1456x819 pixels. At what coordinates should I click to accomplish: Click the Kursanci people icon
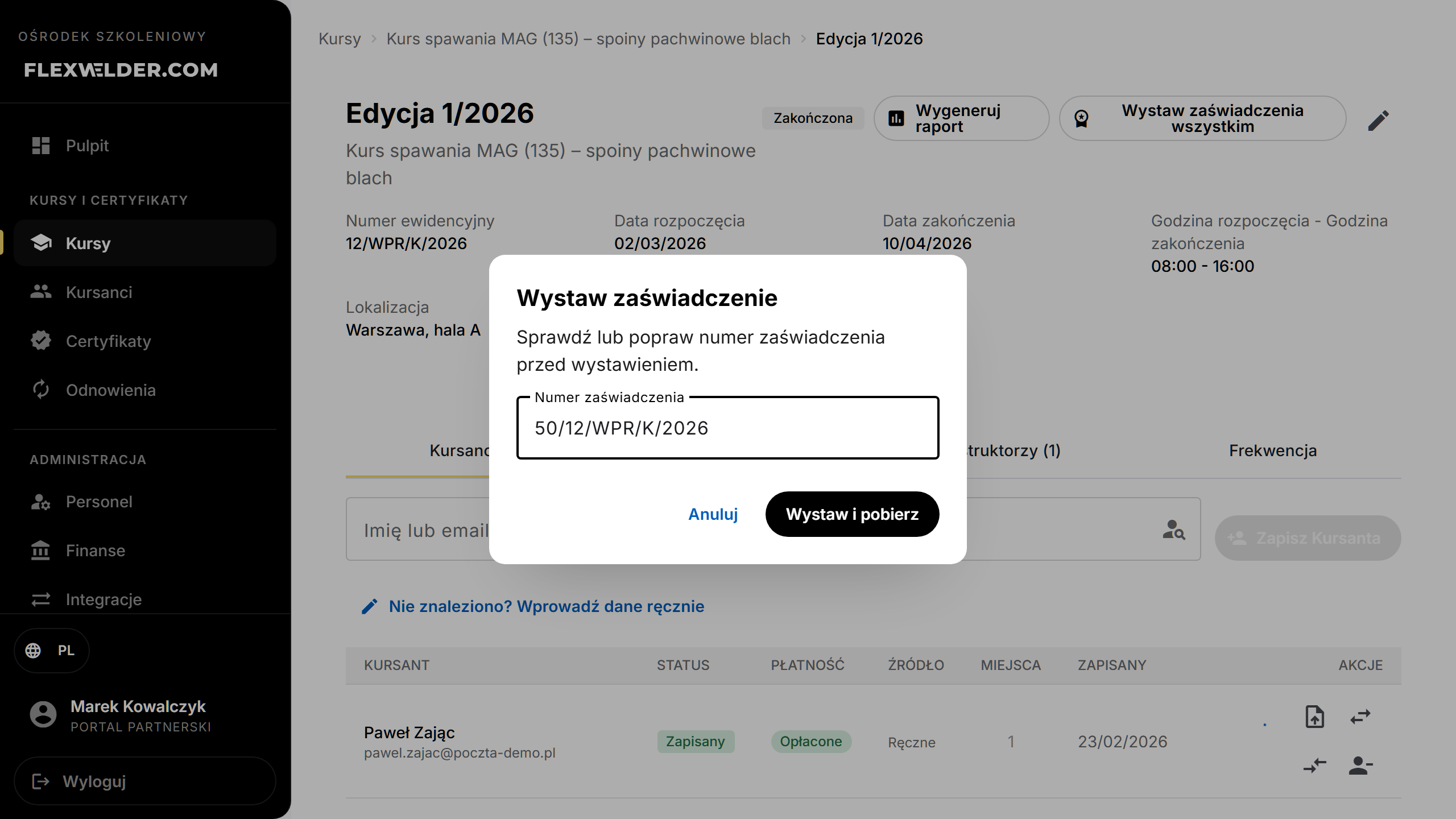(x=41, y=292)
